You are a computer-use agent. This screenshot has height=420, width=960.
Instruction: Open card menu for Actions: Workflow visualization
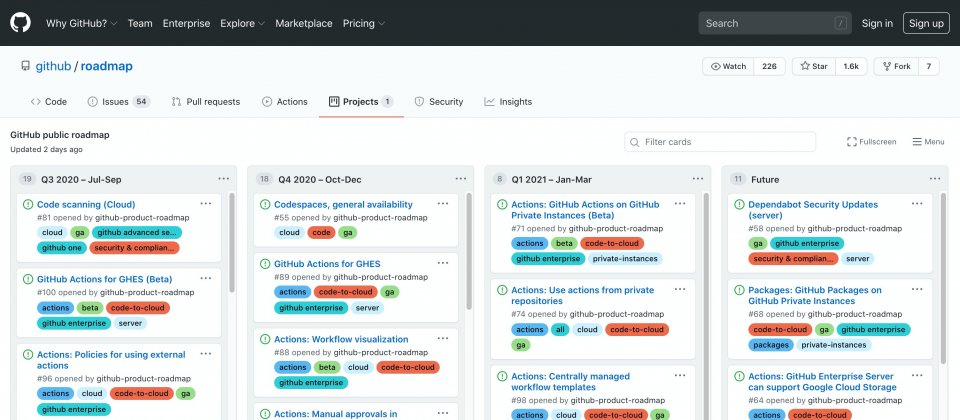pos(443,338)
